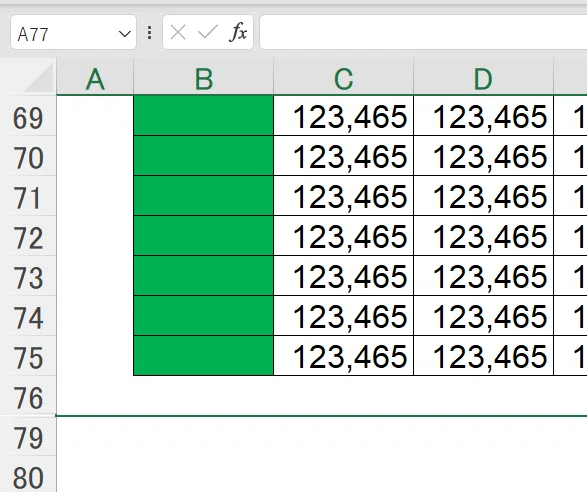Select row 72 header

pos(28,236)
